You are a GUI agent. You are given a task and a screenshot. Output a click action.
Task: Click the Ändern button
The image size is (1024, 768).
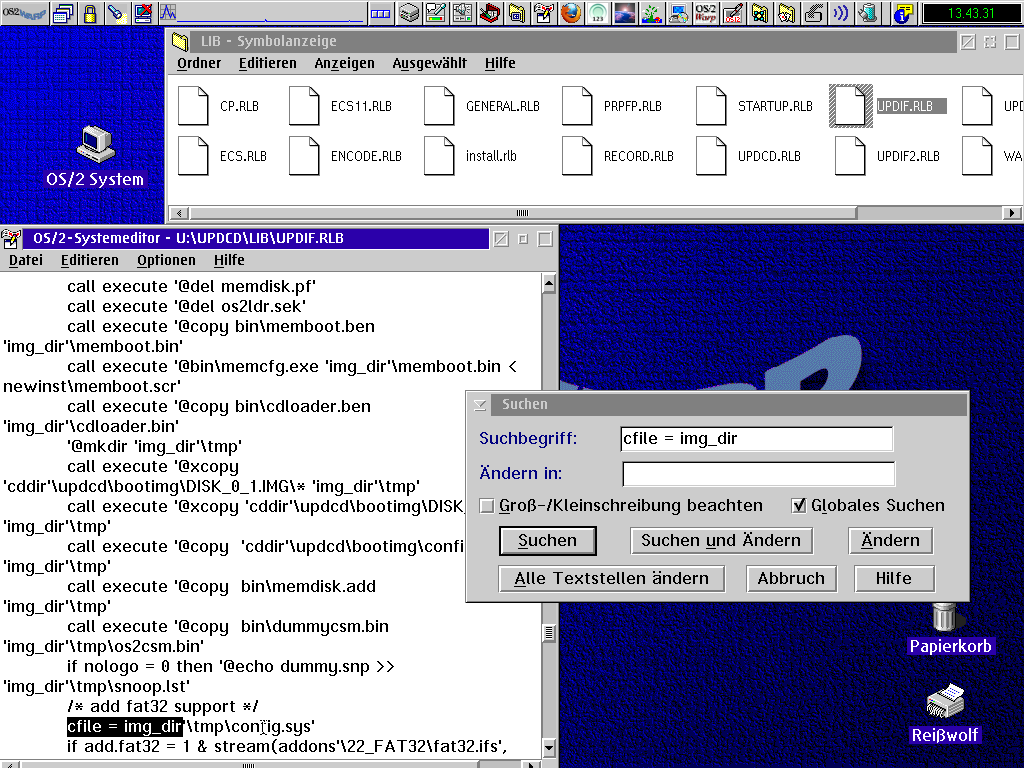891,541
